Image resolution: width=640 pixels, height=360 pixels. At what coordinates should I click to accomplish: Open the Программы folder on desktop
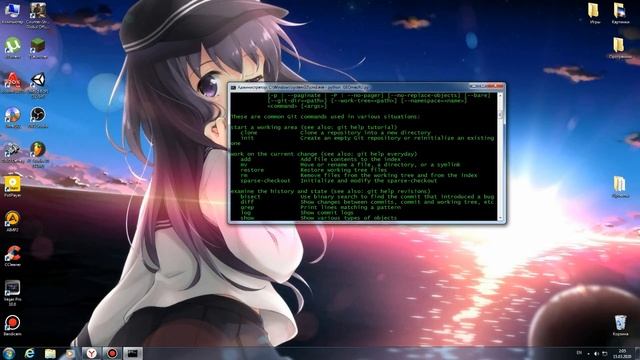620,48
